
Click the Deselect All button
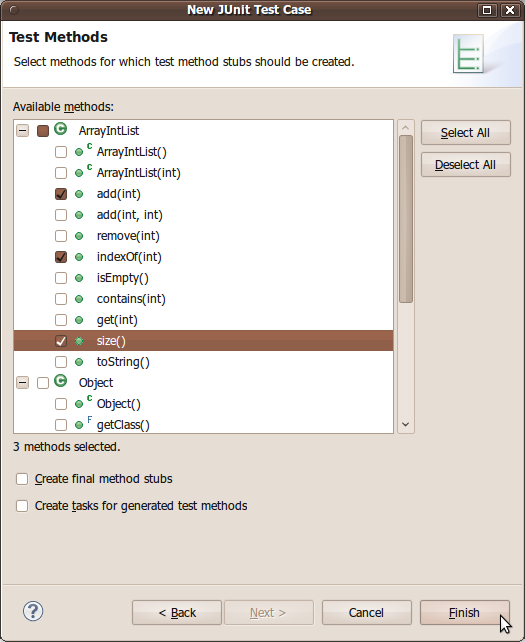click(466, 165)
